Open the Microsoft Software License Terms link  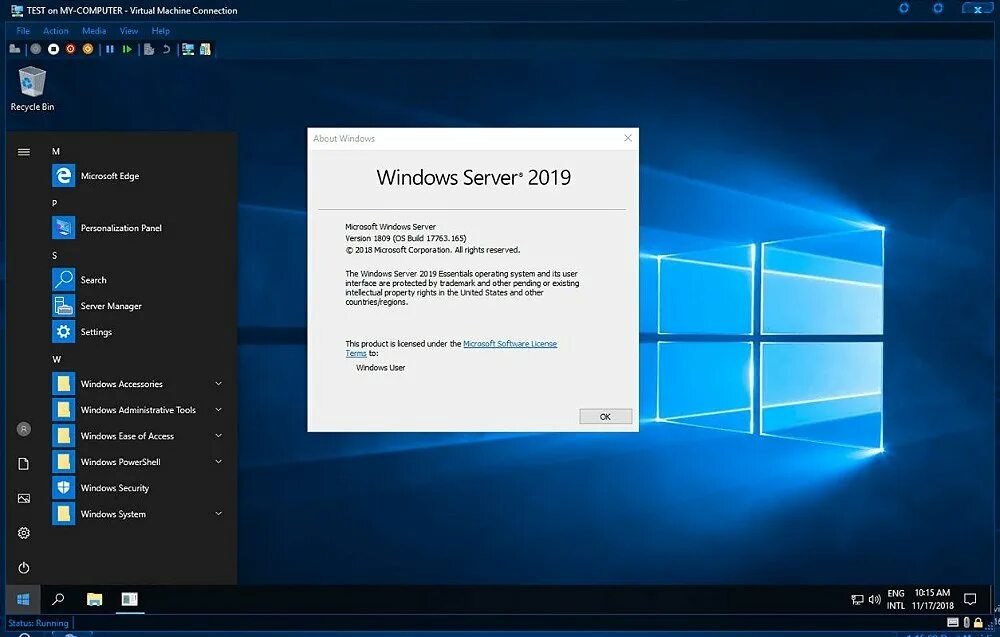tap(510, 343)
